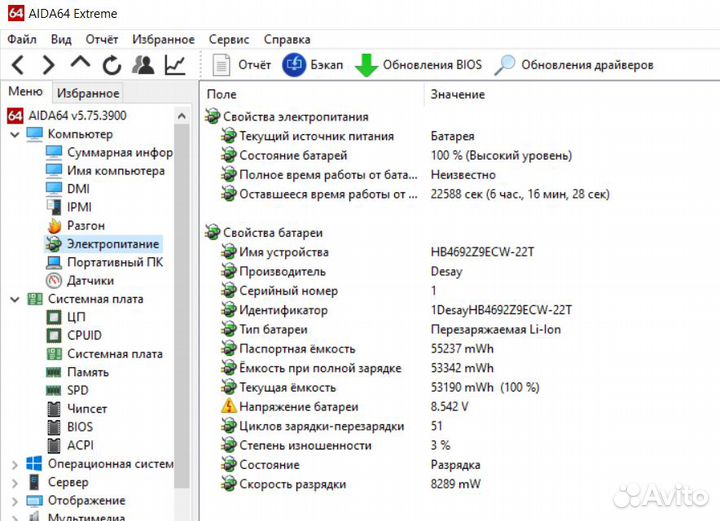Open the Вид menu
The image size is (720, 521).
pos(61,39)
